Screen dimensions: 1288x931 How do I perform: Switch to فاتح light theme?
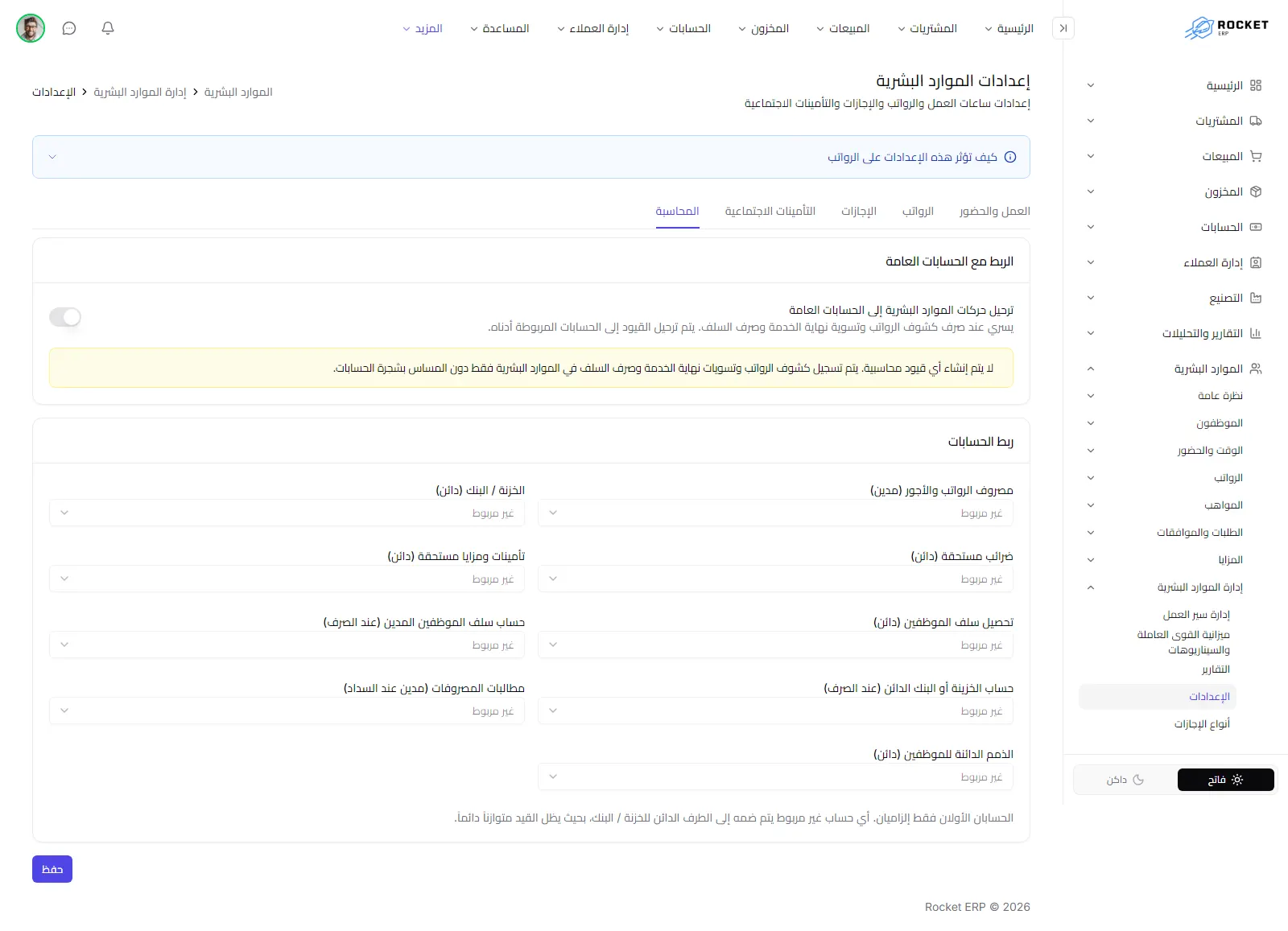point(1225,780)
